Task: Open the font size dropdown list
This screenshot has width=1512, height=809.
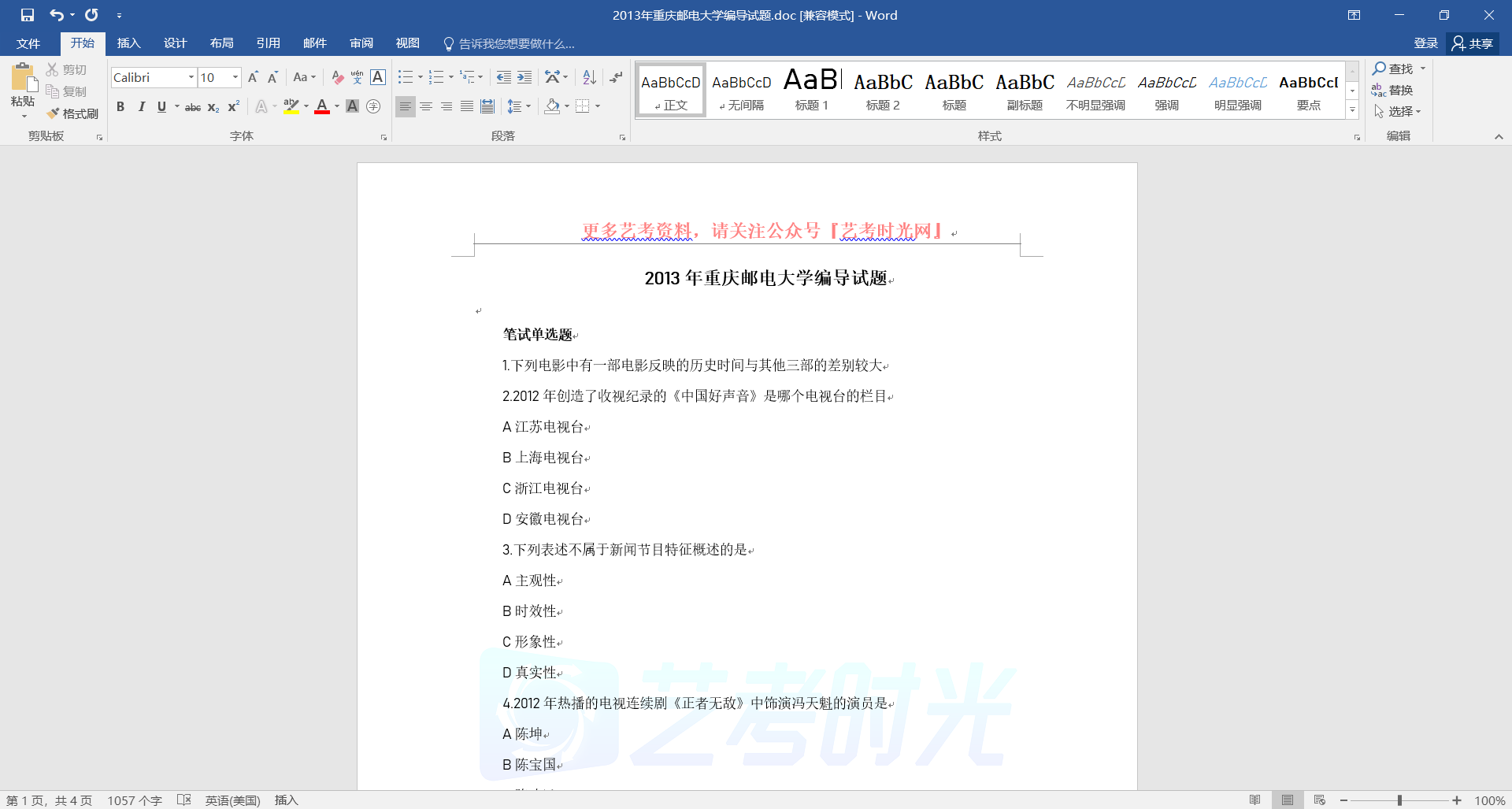Action: click(x=235, y=77)
